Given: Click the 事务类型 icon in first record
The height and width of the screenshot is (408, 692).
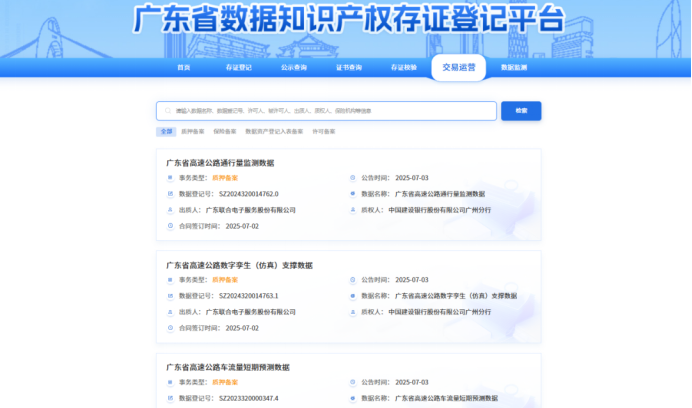Looking at the screenshot, I should (x=170, y=178).
